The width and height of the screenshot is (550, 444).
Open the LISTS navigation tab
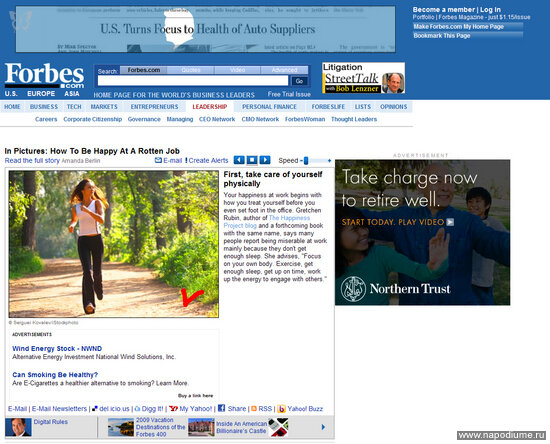[x=362, y=107]
